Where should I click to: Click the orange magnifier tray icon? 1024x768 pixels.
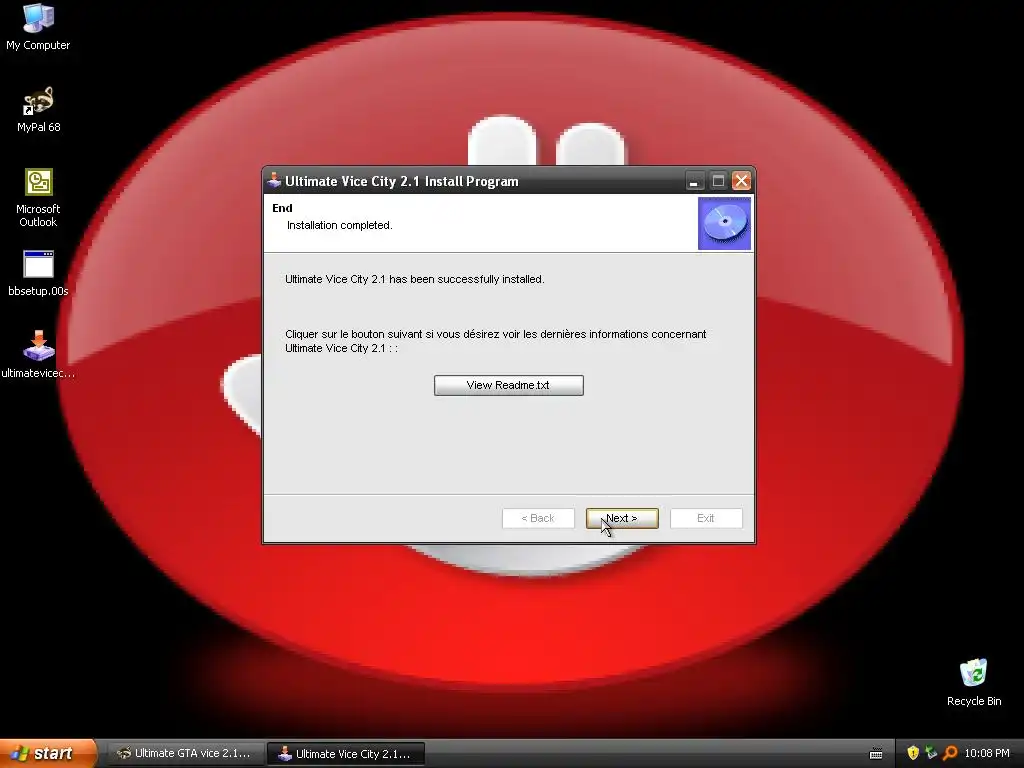[x=950, y=753]
